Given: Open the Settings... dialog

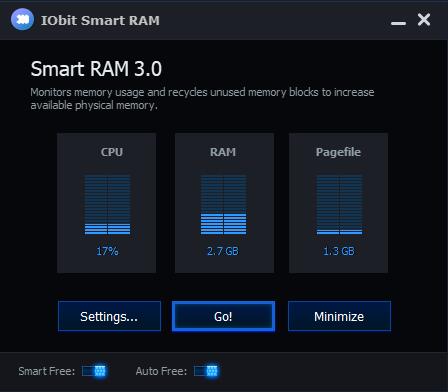Looking at the screenshot, I should (109, 316).
